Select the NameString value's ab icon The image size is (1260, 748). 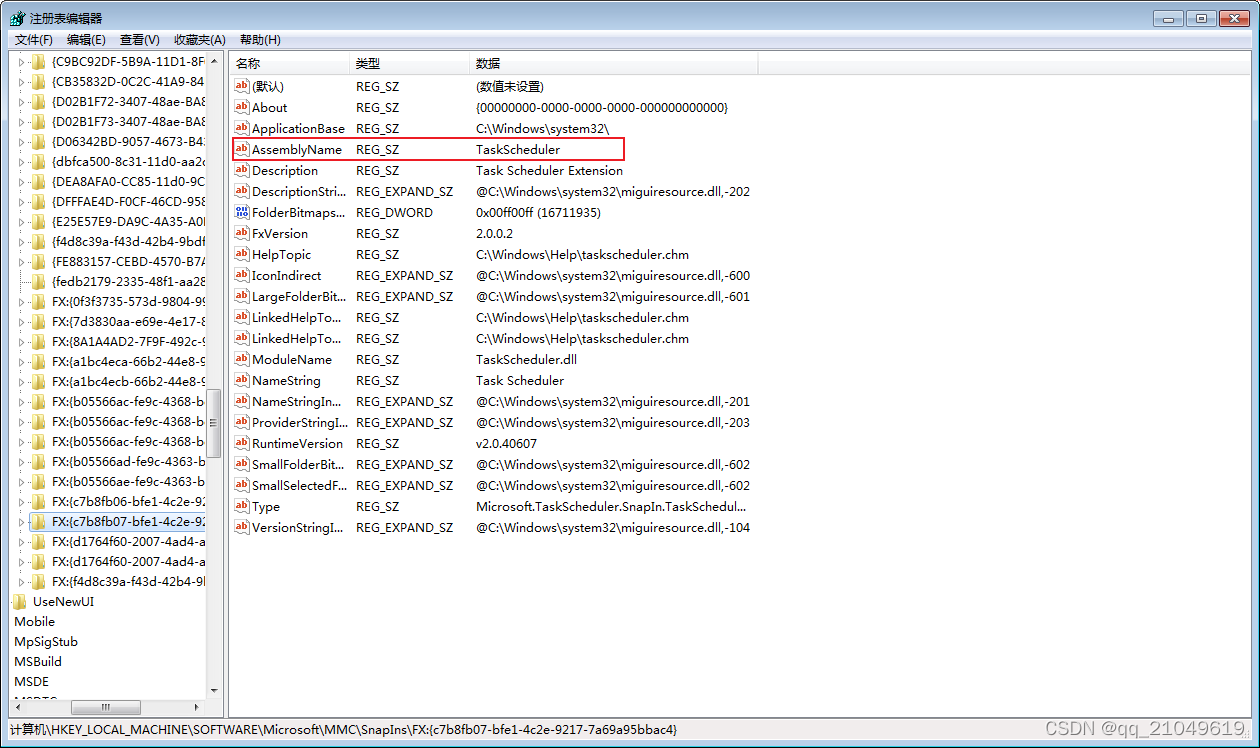[241, 380]
